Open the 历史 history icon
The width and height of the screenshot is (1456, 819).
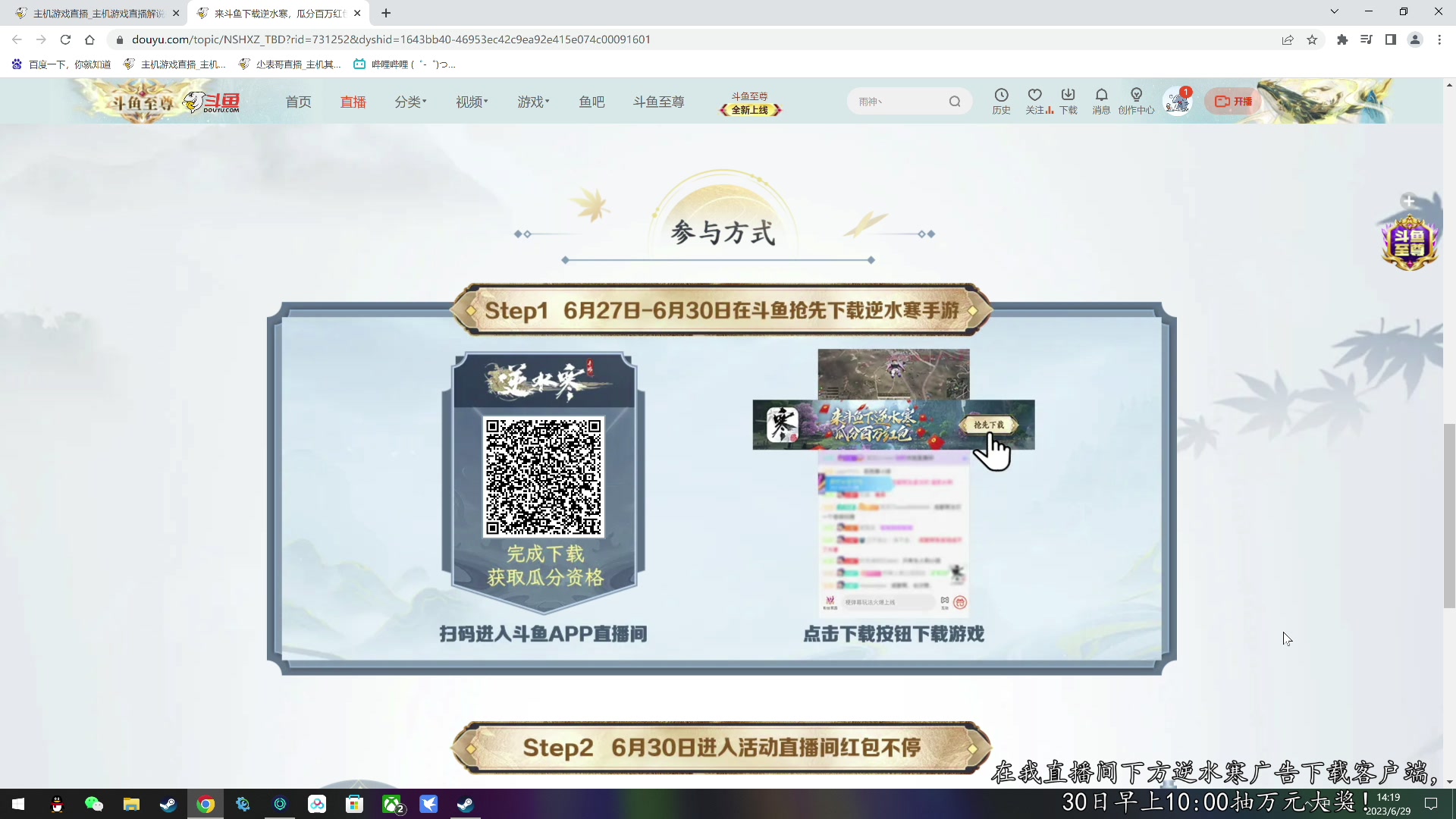click(1001, 101)
